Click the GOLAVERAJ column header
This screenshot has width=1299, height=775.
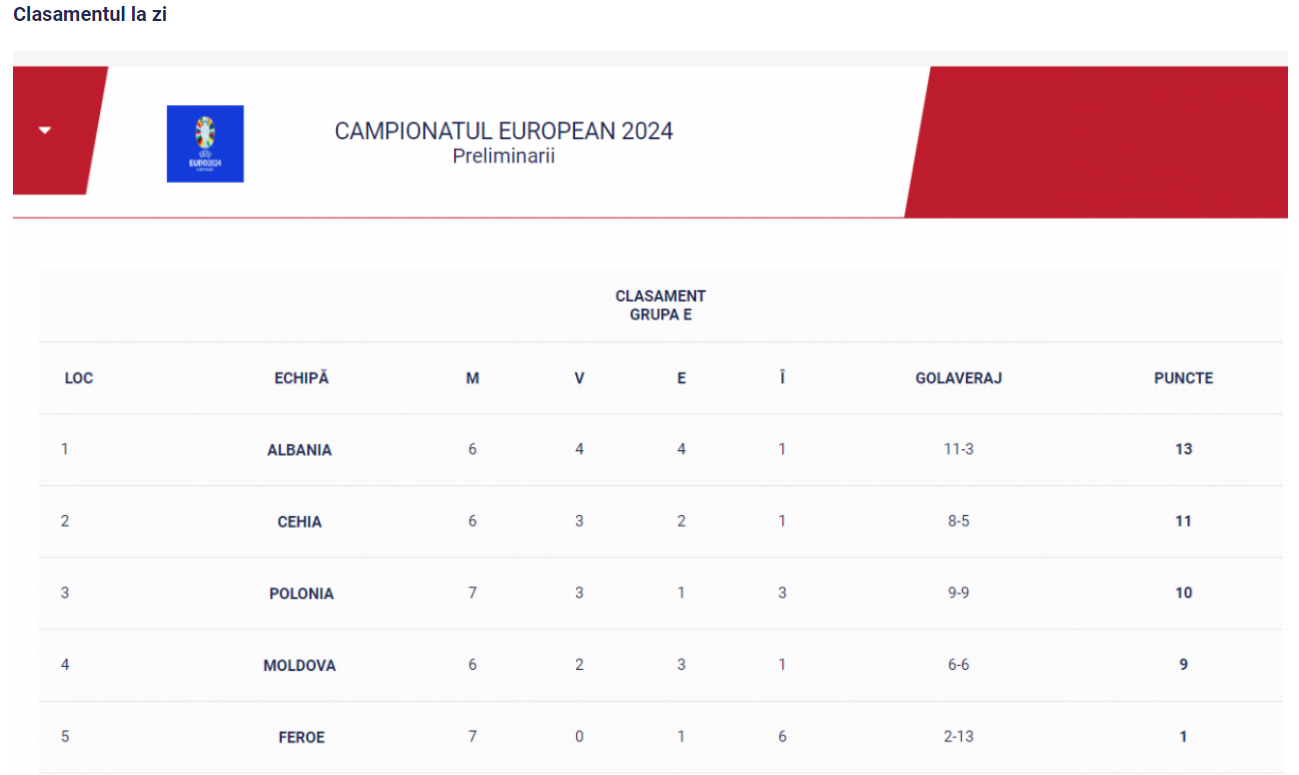click(959, 378)
